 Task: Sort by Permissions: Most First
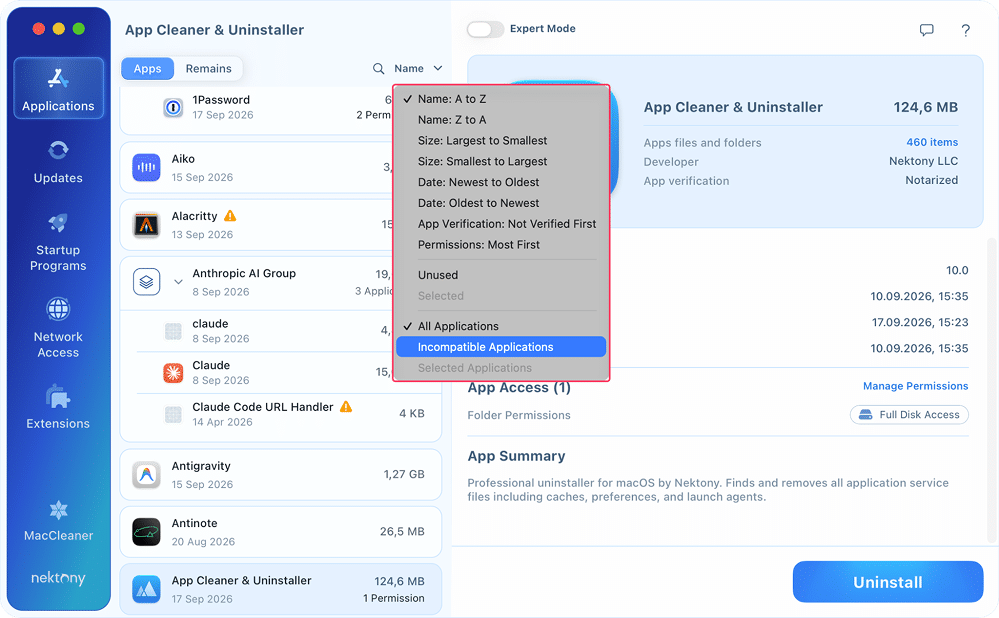click(x=501, y=245)
